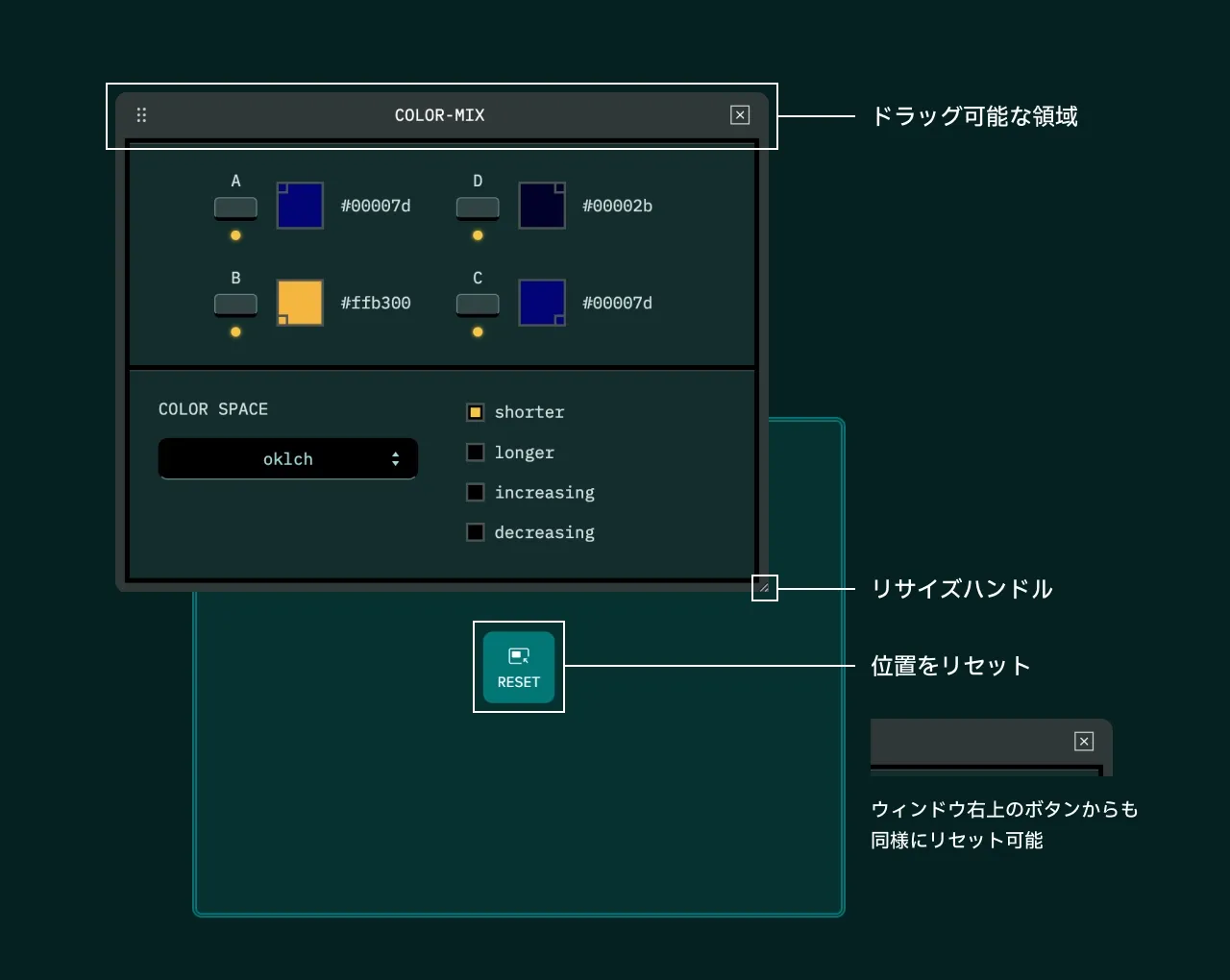1230x980 pixels.
Task: Click the reset window icon inside the RESET button
Action: coord(519,656)
